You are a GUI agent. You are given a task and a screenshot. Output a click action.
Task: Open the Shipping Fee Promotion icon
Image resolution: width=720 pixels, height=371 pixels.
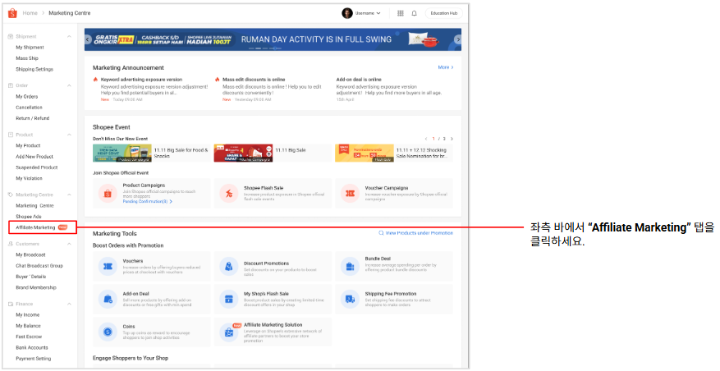pos(350,299)
